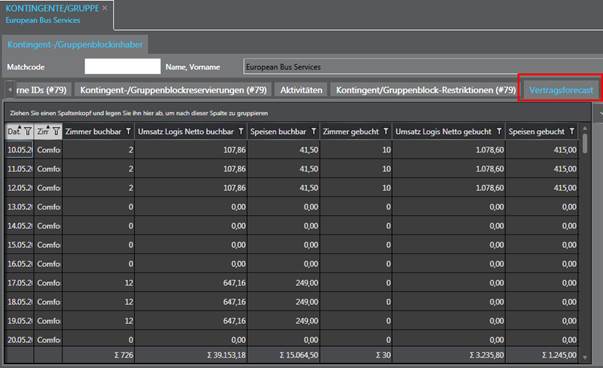Image resolution: width=603 pixels, height=368 pixels.
Task: Click the Σ 1.245,00 total cell
Action: tap(542, 355)
